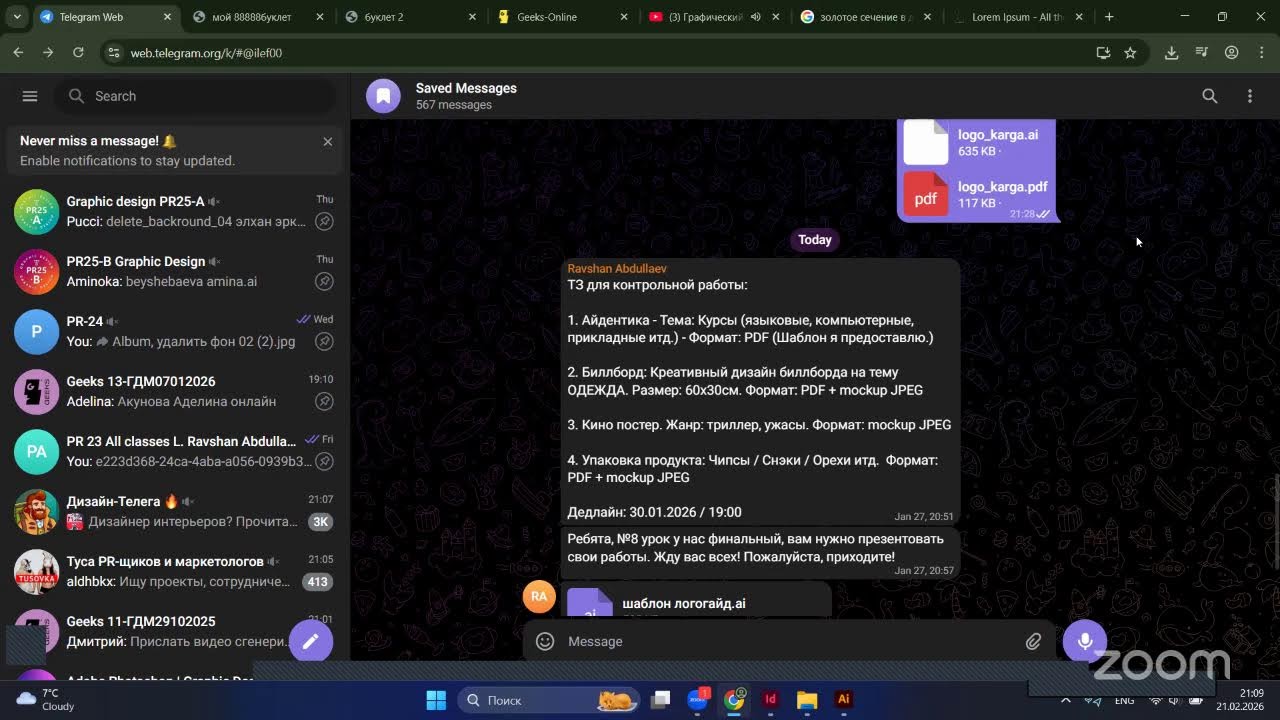Open the Geeks 13-ГДМ07012026 chat
This screenshot has height=720, width=1280.
click(x=175, y=391)
